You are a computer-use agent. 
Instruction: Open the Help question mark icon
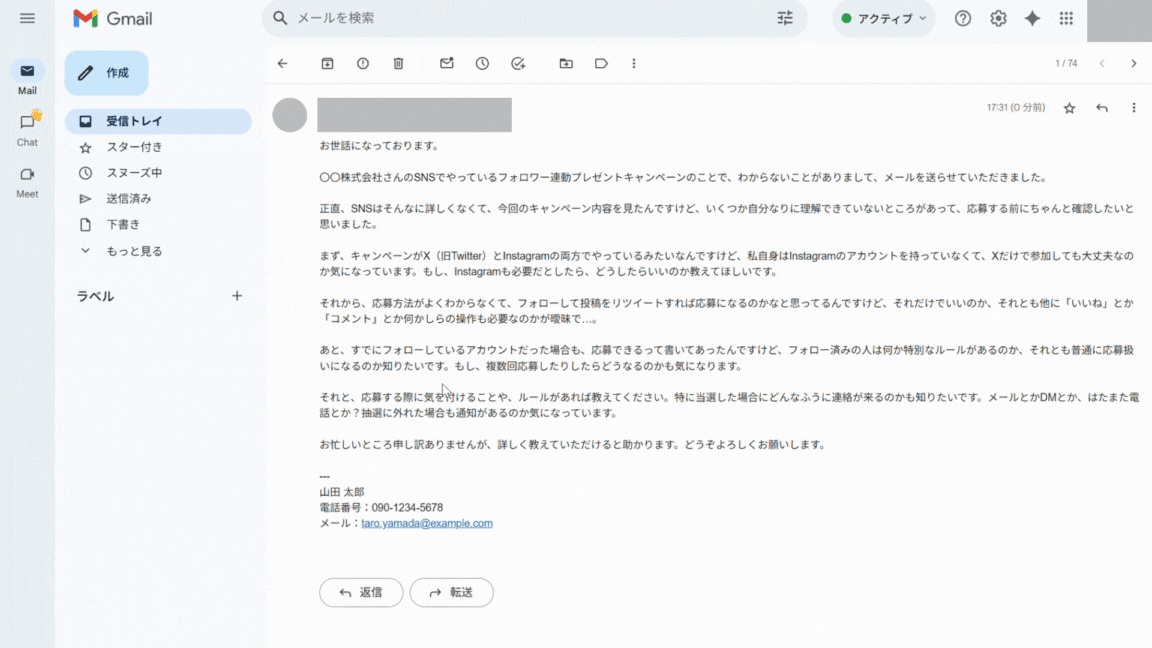pos(962,18)
